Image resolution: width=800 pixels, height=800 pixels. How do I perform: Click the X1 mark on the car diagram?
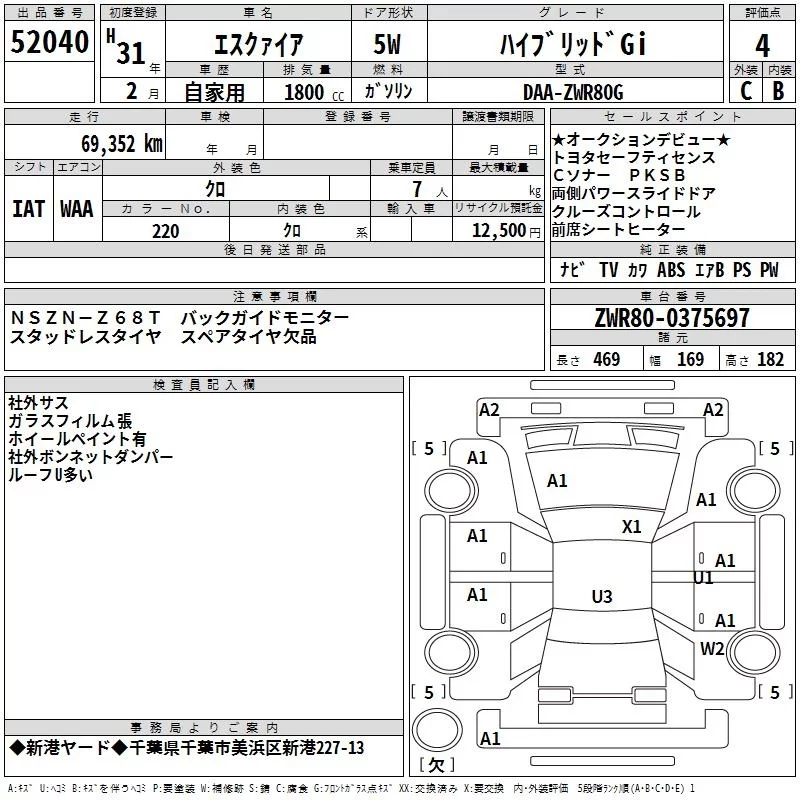631,527
